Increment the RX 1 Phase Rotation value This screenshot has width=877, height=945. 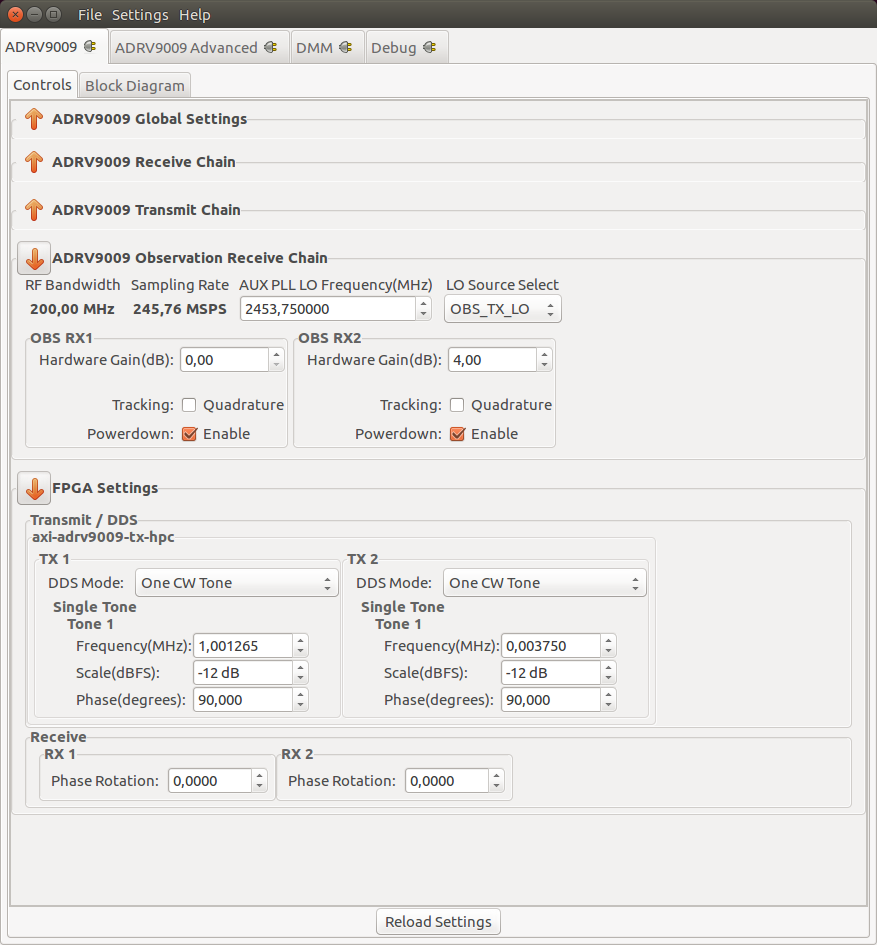261,775
